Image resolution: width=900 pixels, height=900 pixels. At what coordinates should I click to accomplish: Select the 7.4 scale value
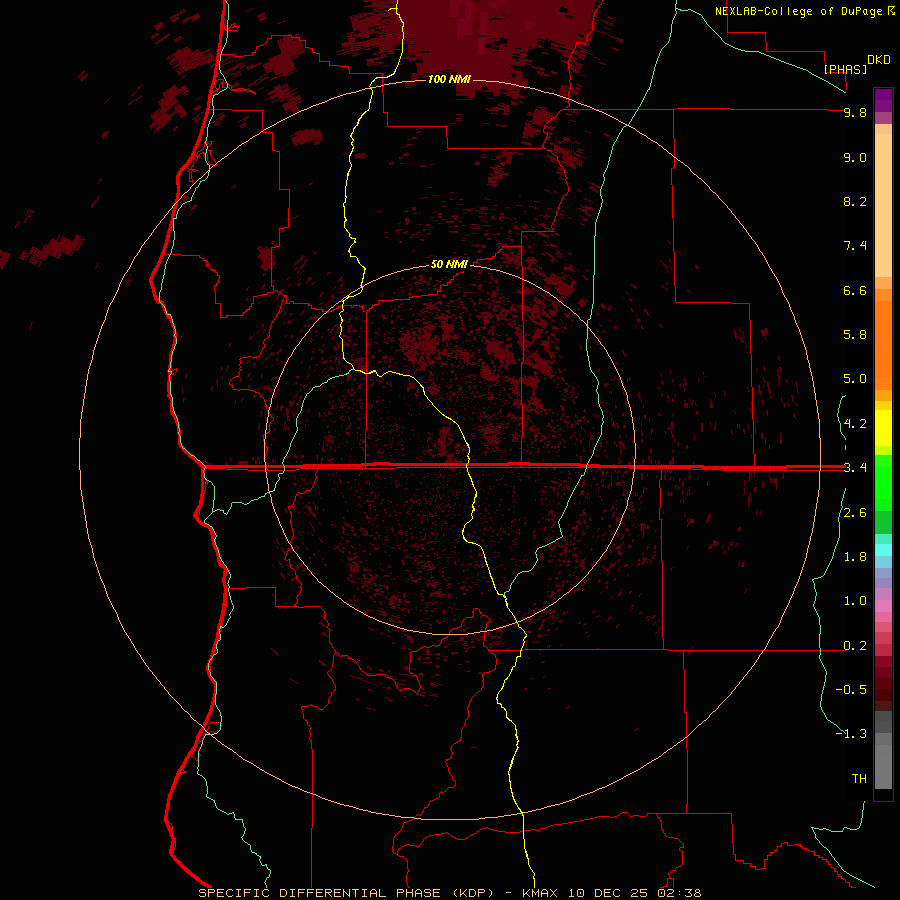point(855,246)
